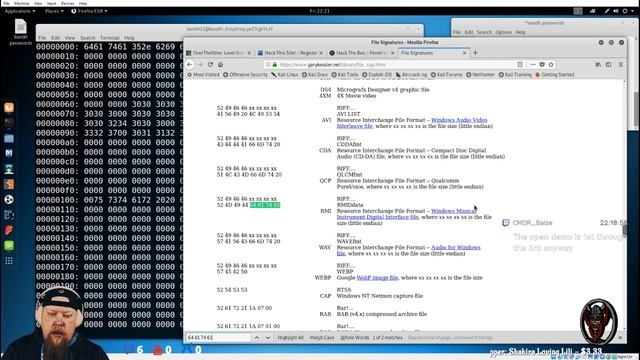Open the Exploit-DB bookmark

(377, 75)
